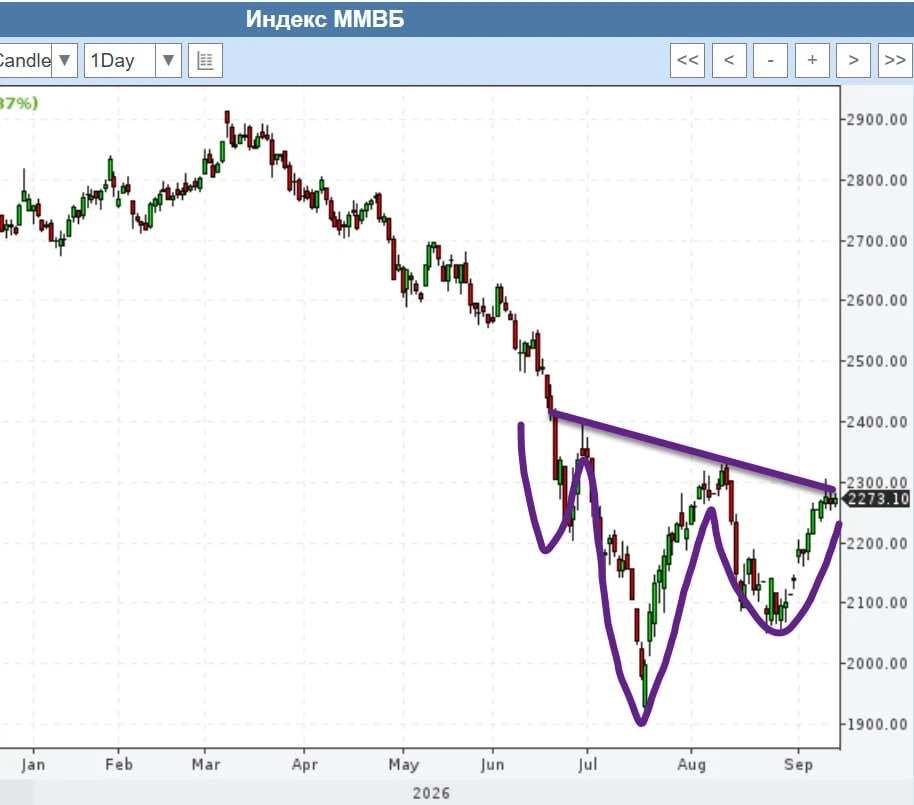Image resolution: width=914 pixels, height=805 pixels.
Task: Click the Mar marker on time axis
Action: pos(206,764)
